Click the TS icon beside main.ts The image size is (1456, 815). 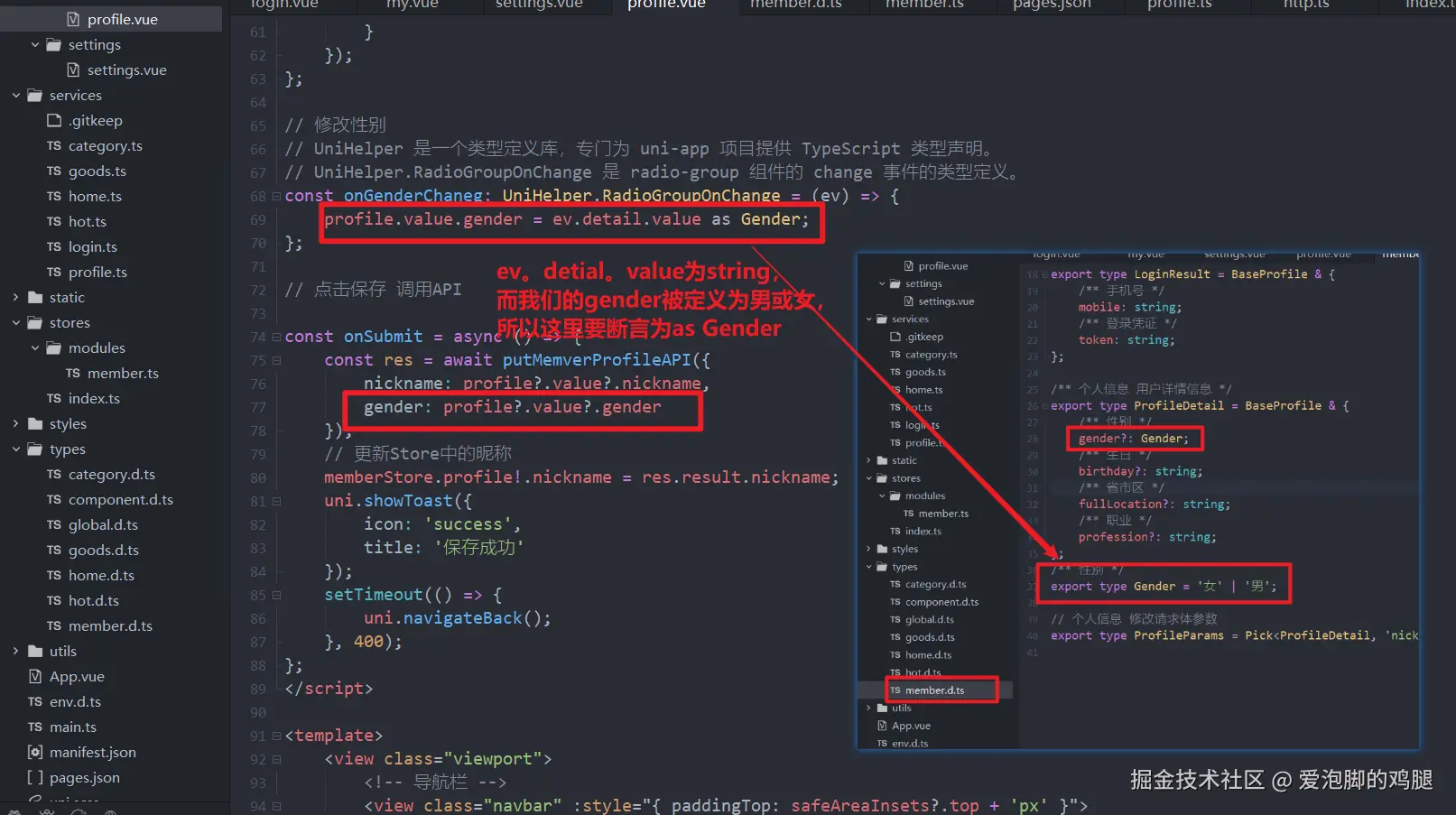click(35, 727)
